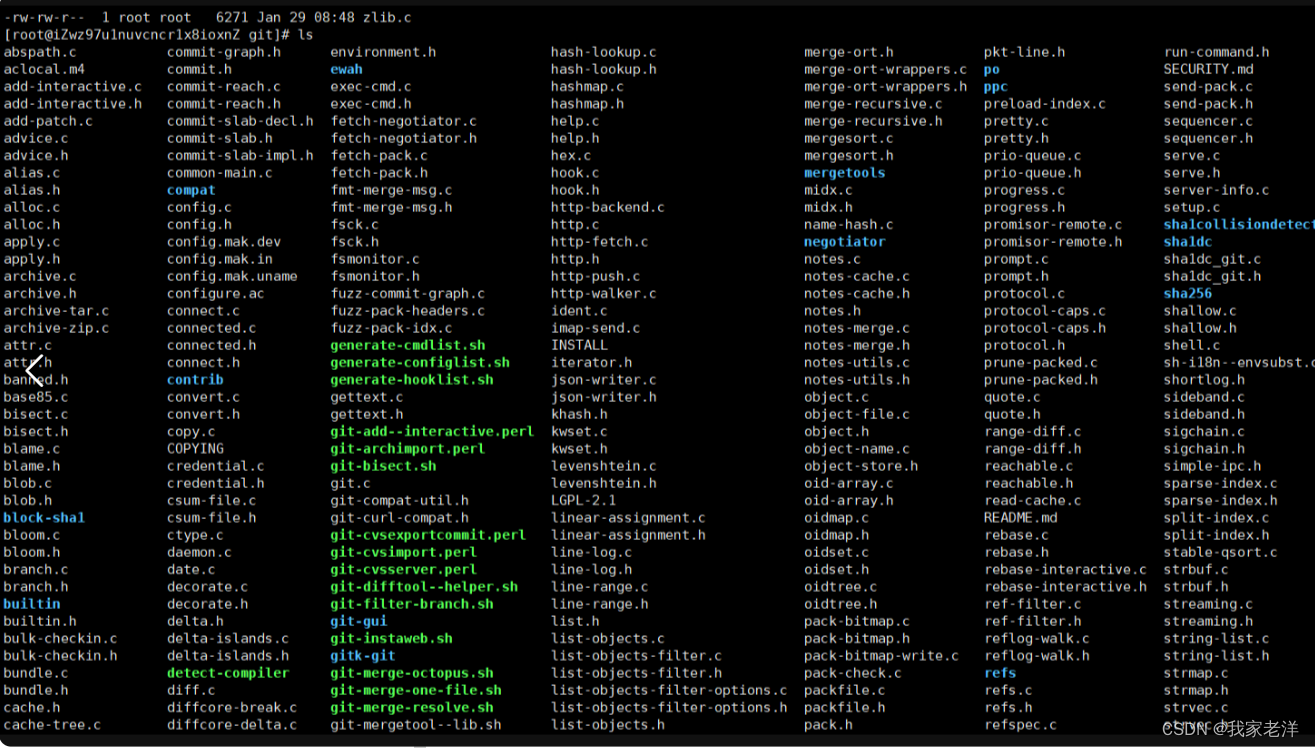This screenshot has width=1315, height=748.
Task: Select git-merge-one-file.sh
Action: (416, 690)
